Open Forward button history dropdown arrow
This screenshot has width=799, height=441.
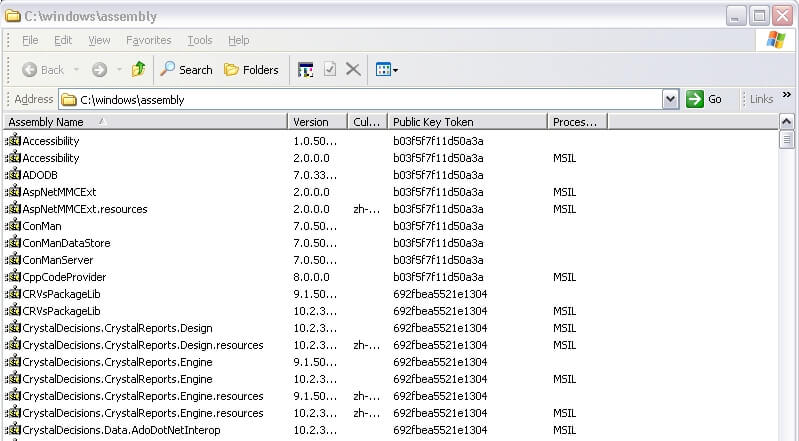pyautogui.click(x=119, y=69)
